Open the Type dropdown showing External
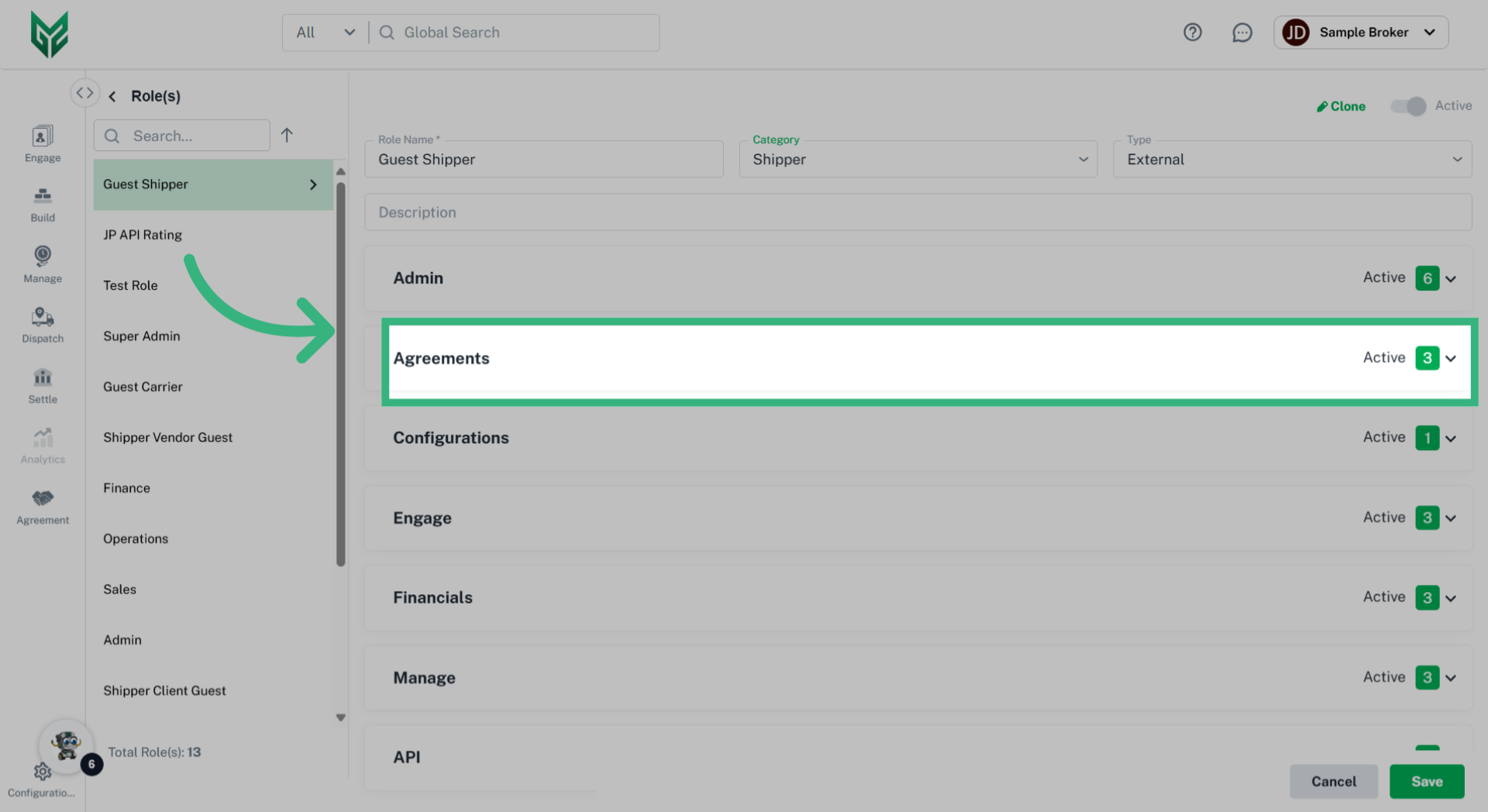1488x812 pixels. (1456, 159)
